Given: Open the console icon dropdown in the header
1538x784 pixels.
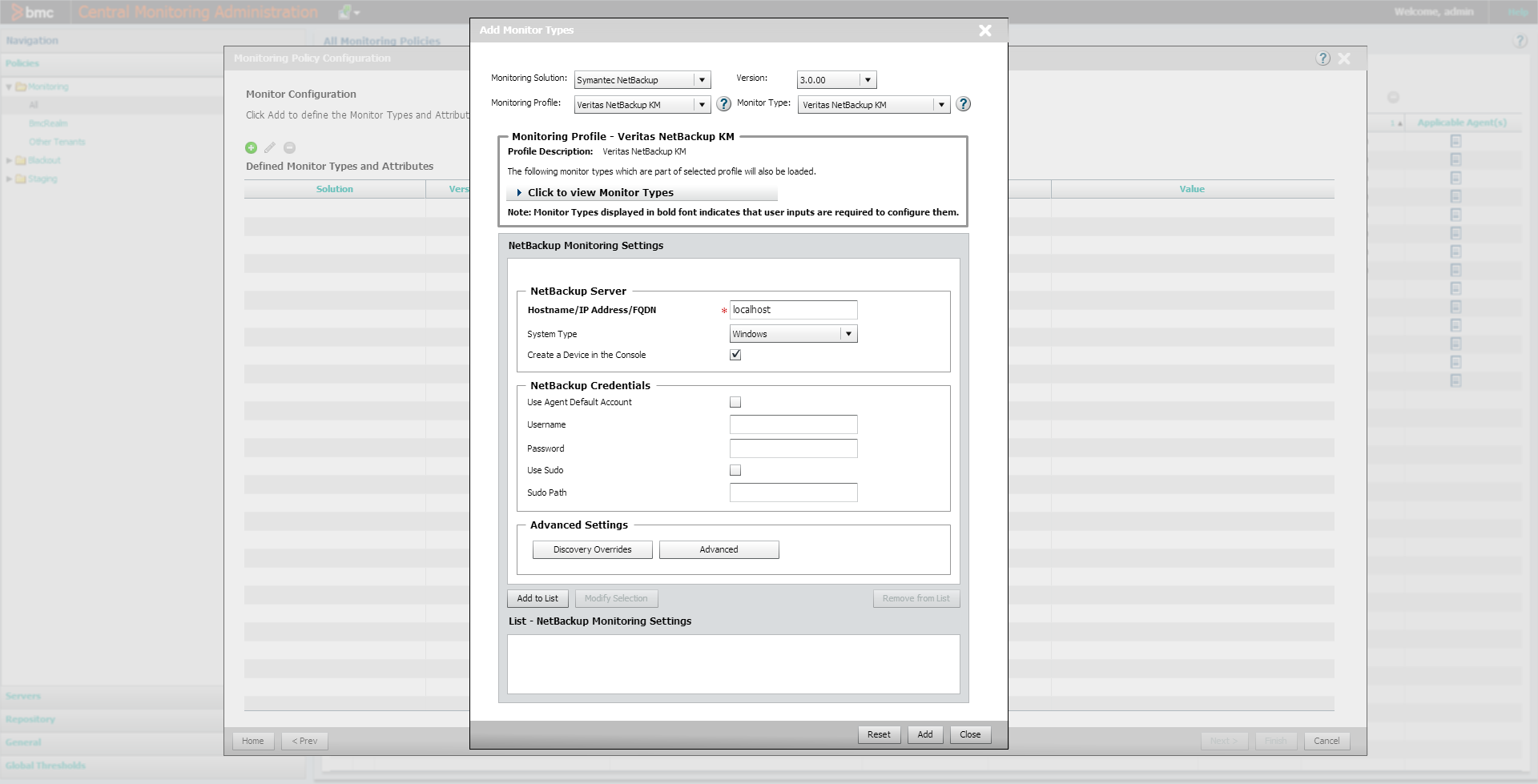Looking at the screenshot, I should coord(349,12).
